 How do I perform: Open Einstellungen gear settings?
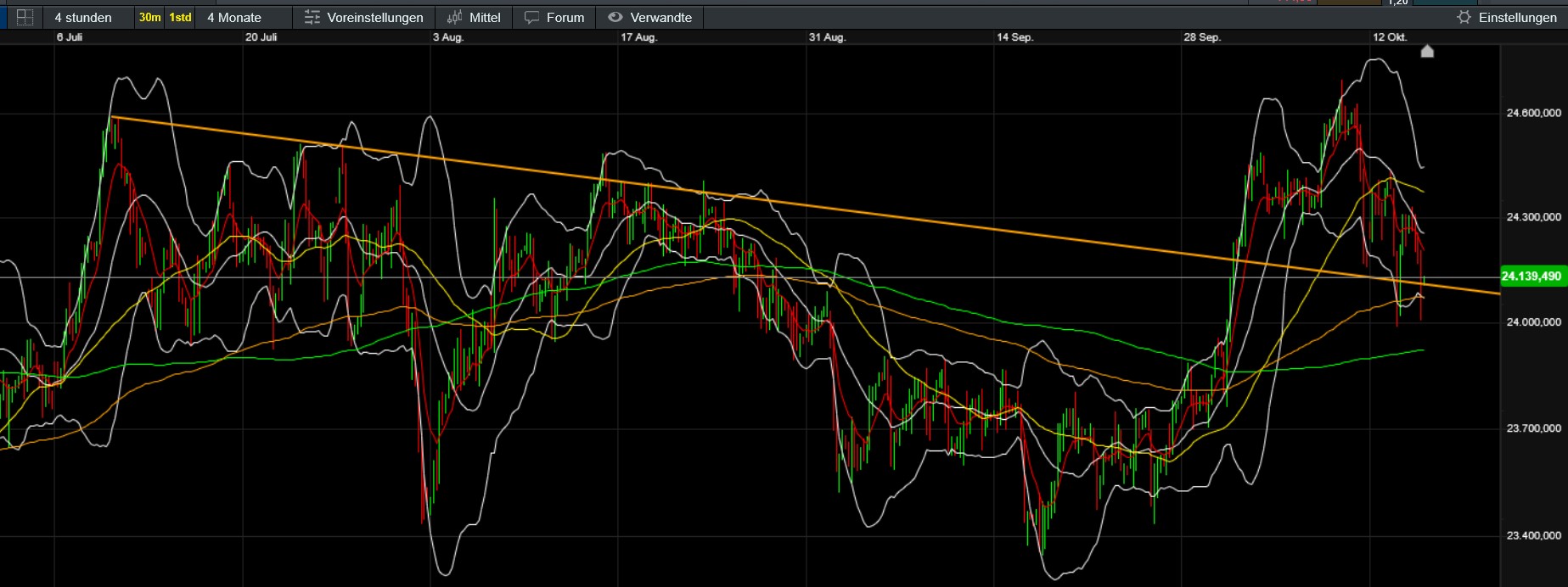[x=1464, y=17]
